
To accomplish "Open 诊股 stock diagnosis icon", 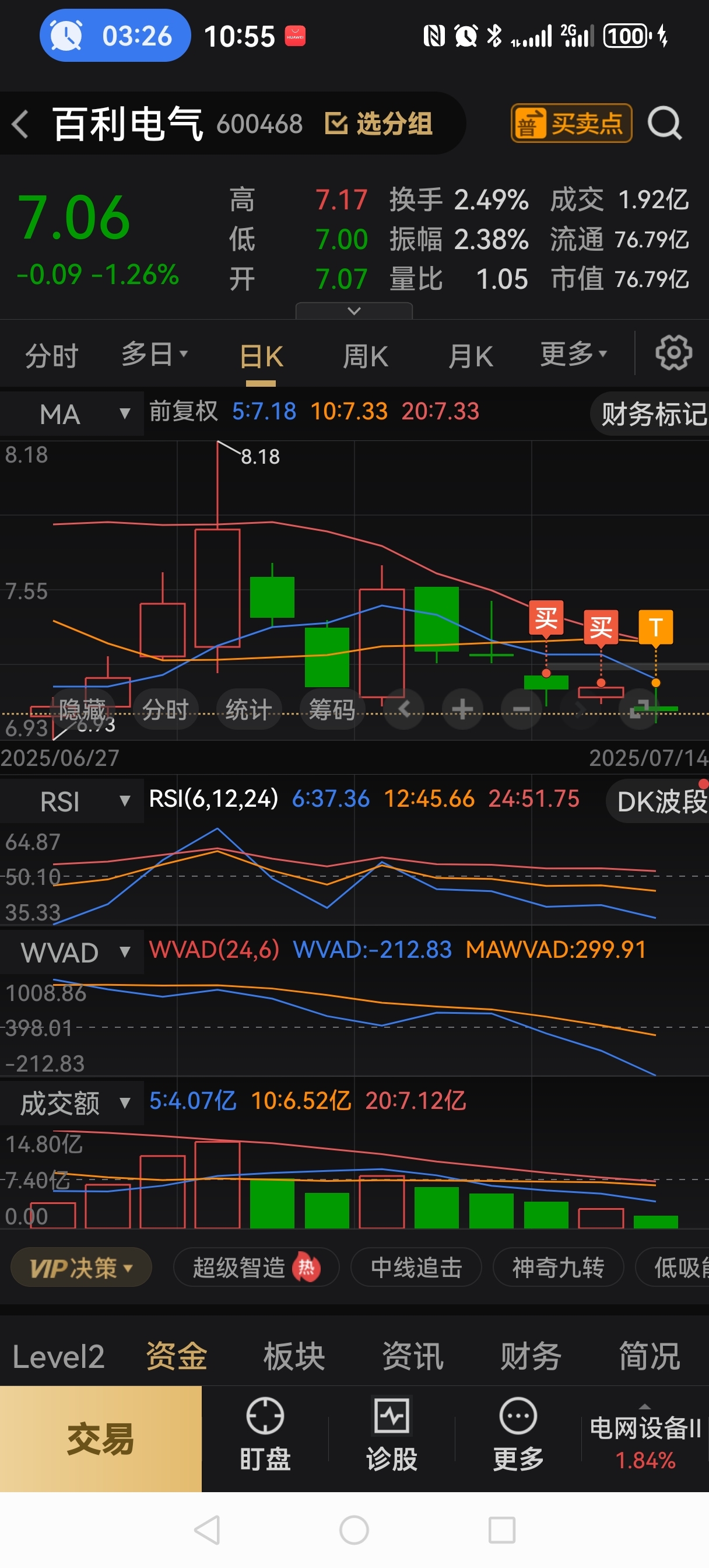I will 391,1415.
